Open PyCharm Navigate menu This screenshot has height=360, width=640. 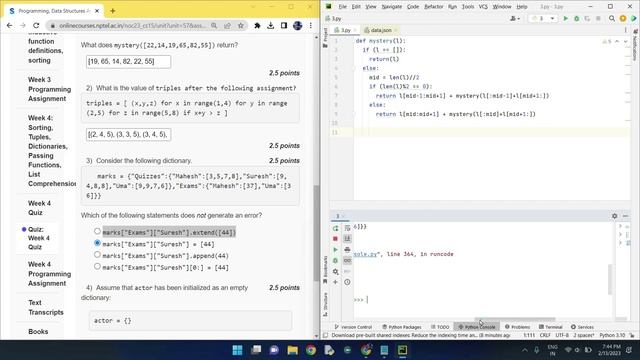coord(391,7)
